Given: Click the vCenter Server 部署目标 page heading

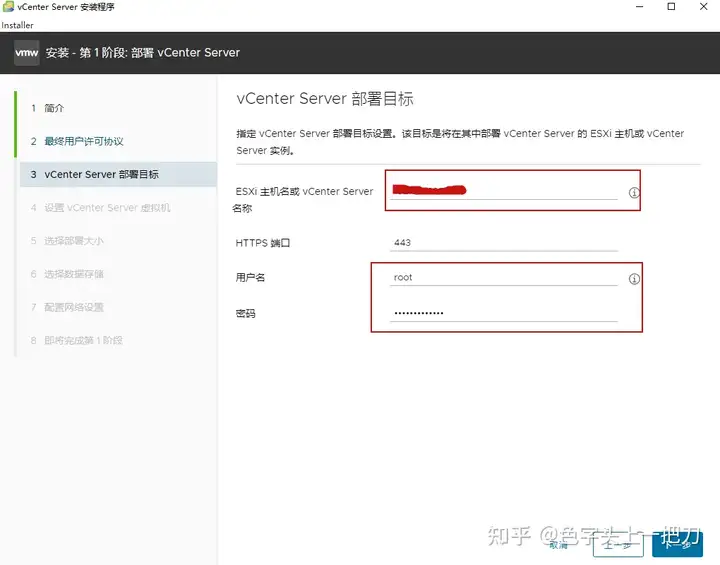Looking at the screenshot, I should click(325, 98).
